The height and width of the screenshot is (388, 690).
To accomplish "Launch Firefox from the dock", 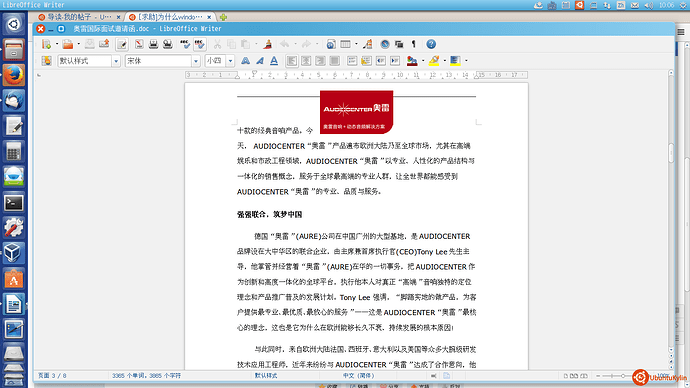I will click(14, 75).
